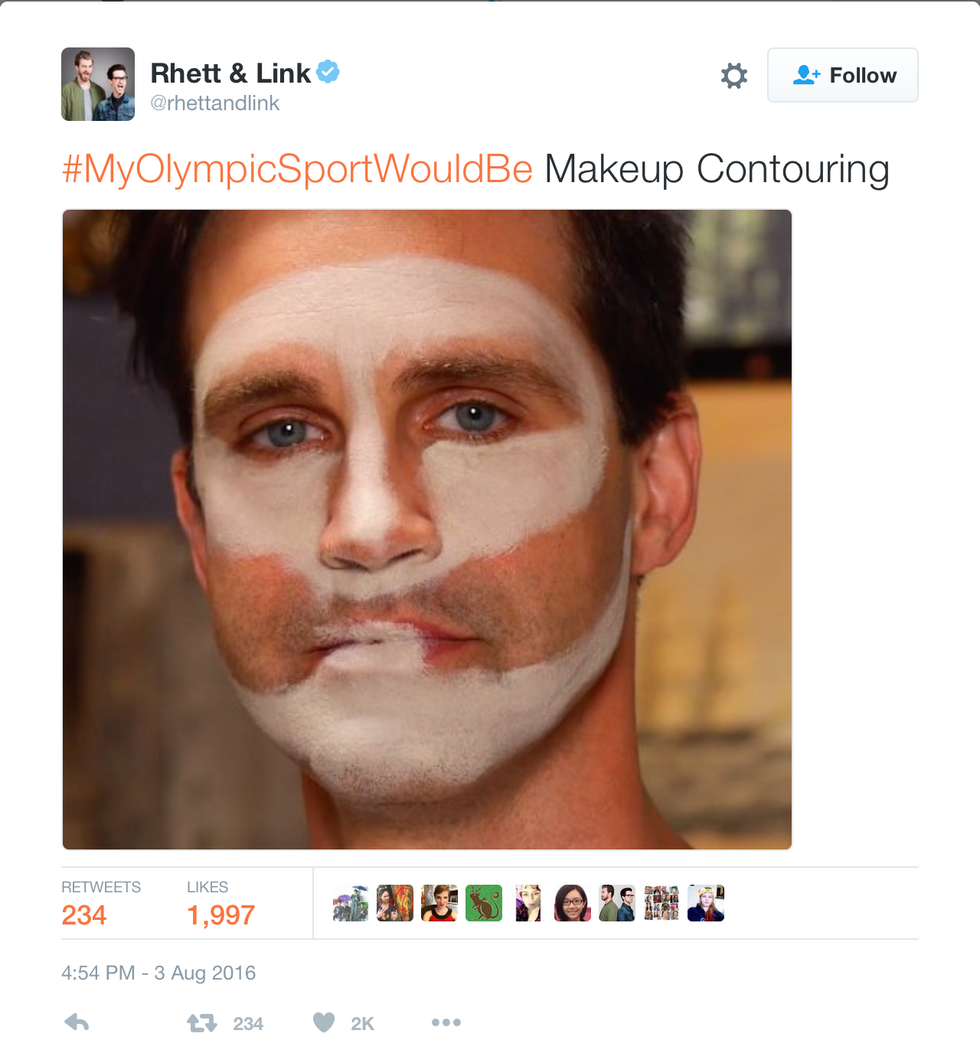Follow Rhett & Link
The image size is (980, 1050).
842,75
